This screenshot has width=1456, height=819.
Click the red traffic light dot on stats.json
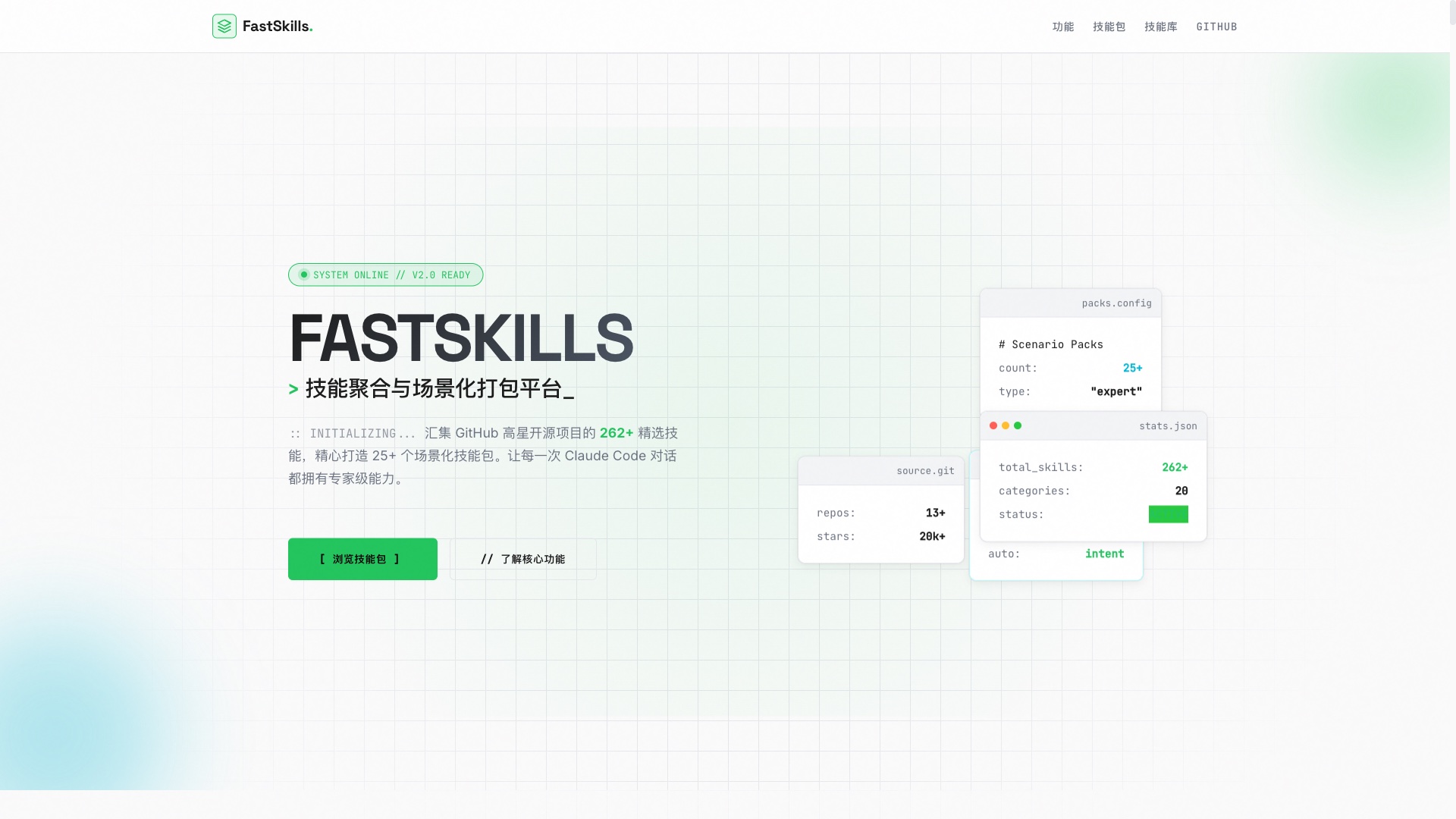click(x=993, y=425)
